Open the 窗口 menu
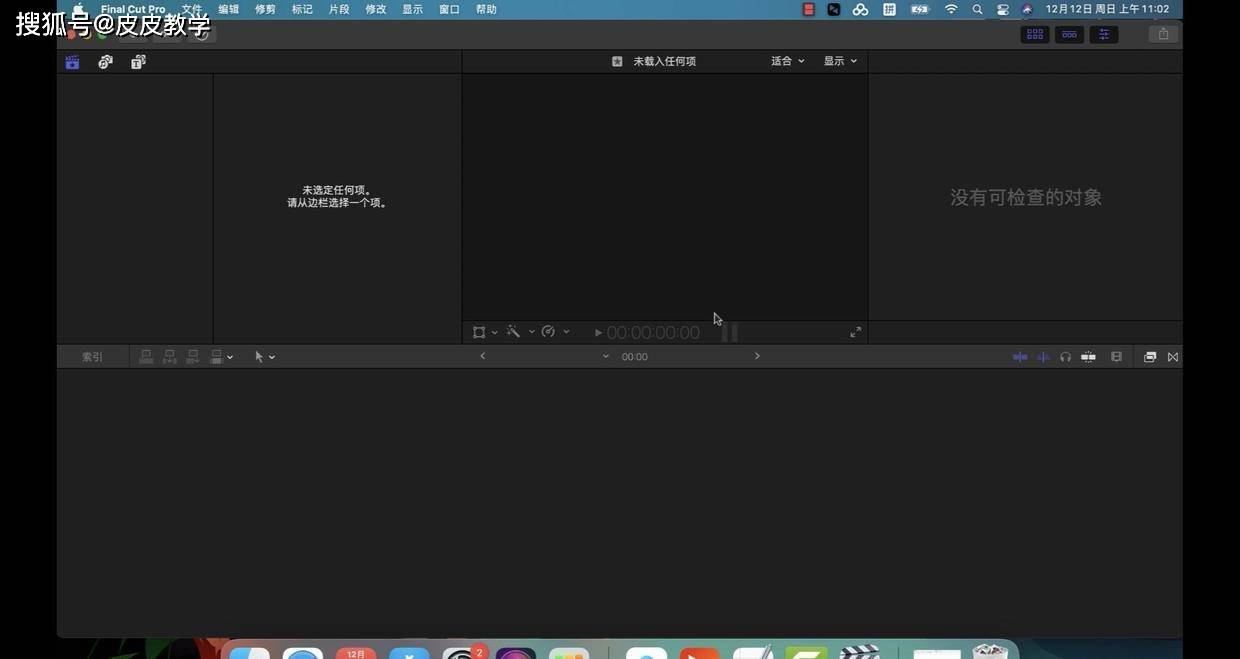 (448, 9)
